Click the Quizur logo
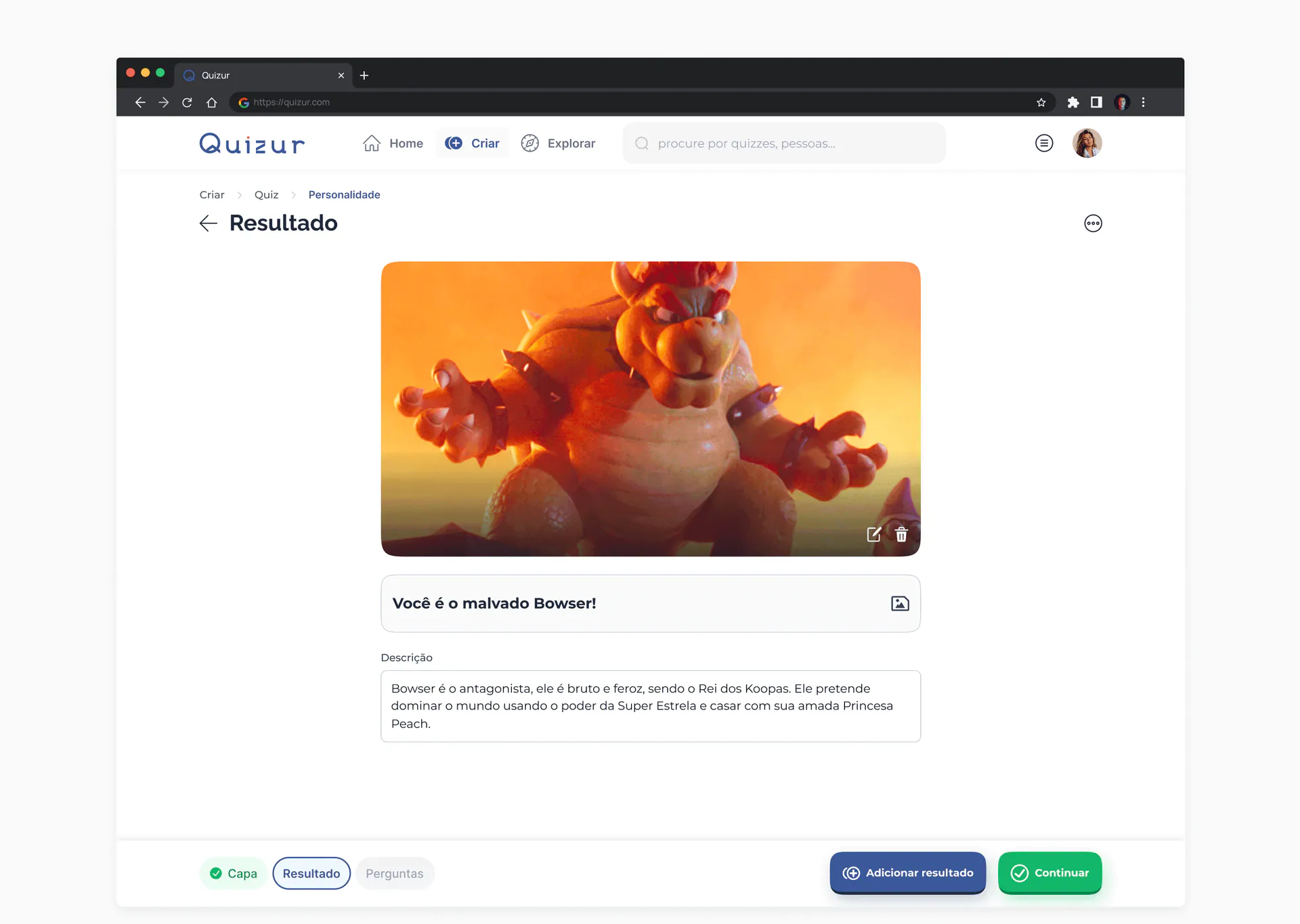The width and height of the screenshot is (1300, 924). pos(252,144)
